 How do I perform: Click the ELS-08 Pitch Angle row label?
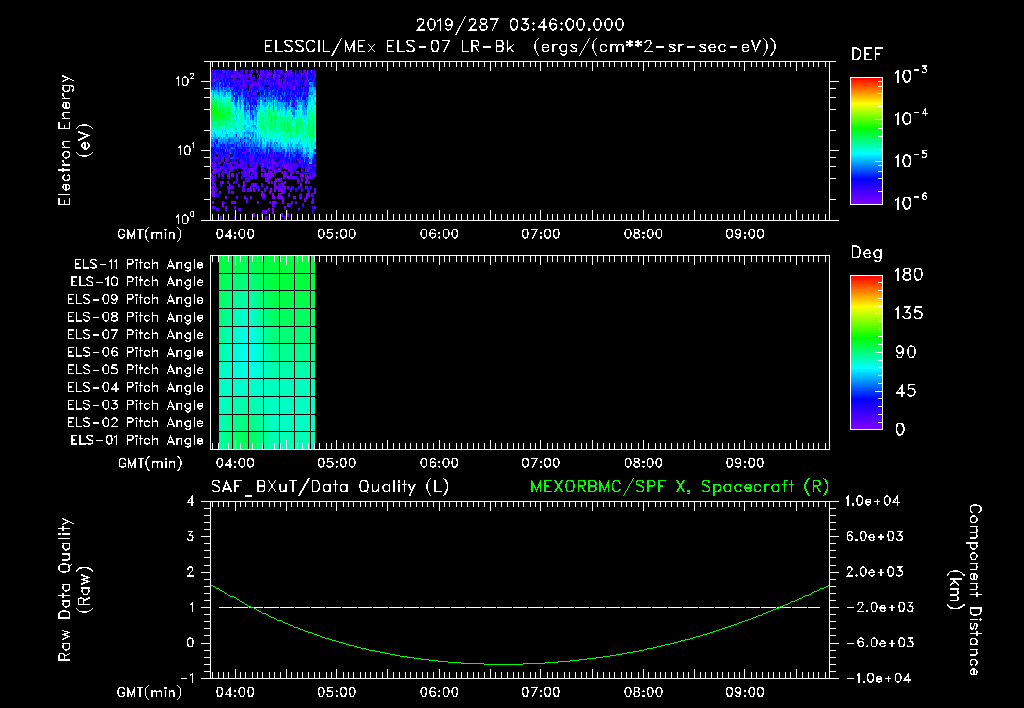(x=136, y=317)
